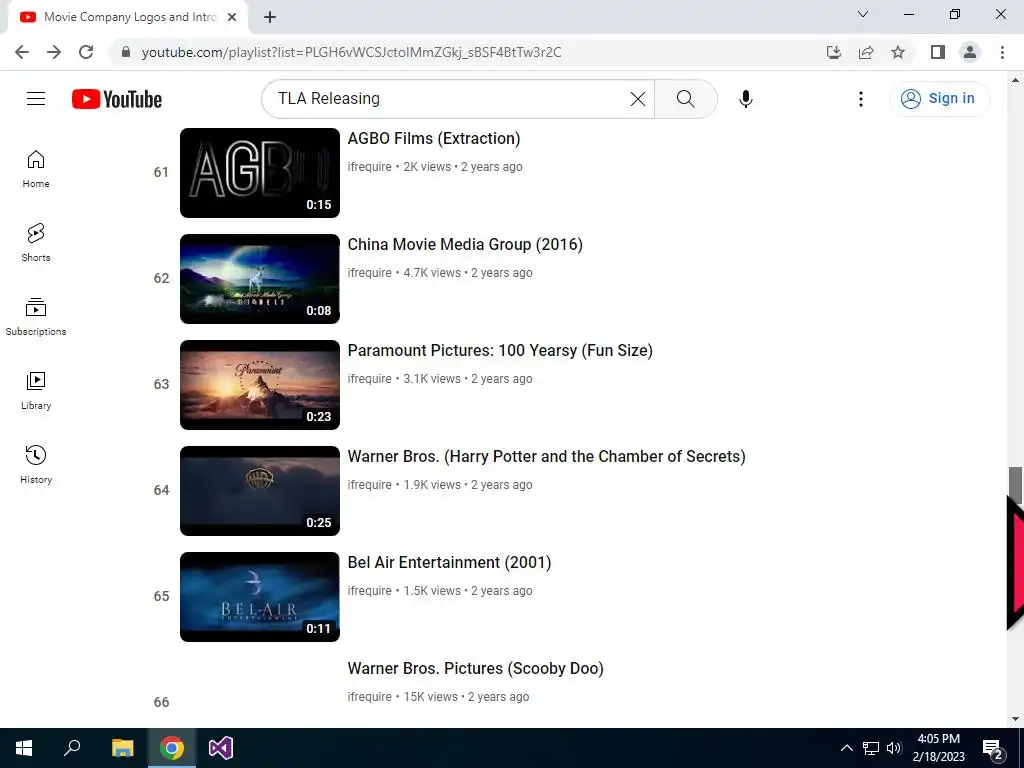
Task: Toggle the browser side panel
Action: [938, 52]
